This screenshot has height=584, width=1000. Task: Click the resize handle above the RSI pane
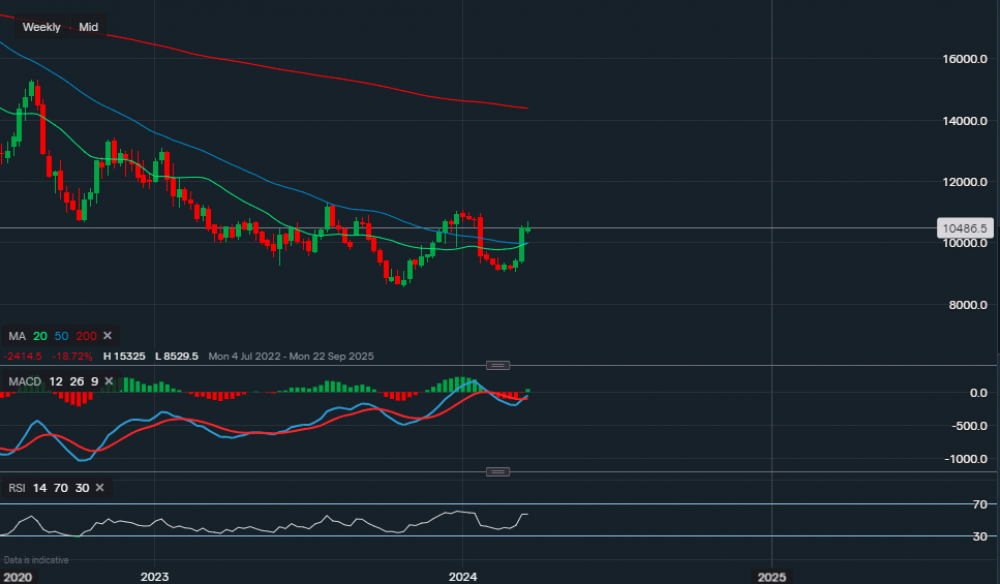point(499,471)
